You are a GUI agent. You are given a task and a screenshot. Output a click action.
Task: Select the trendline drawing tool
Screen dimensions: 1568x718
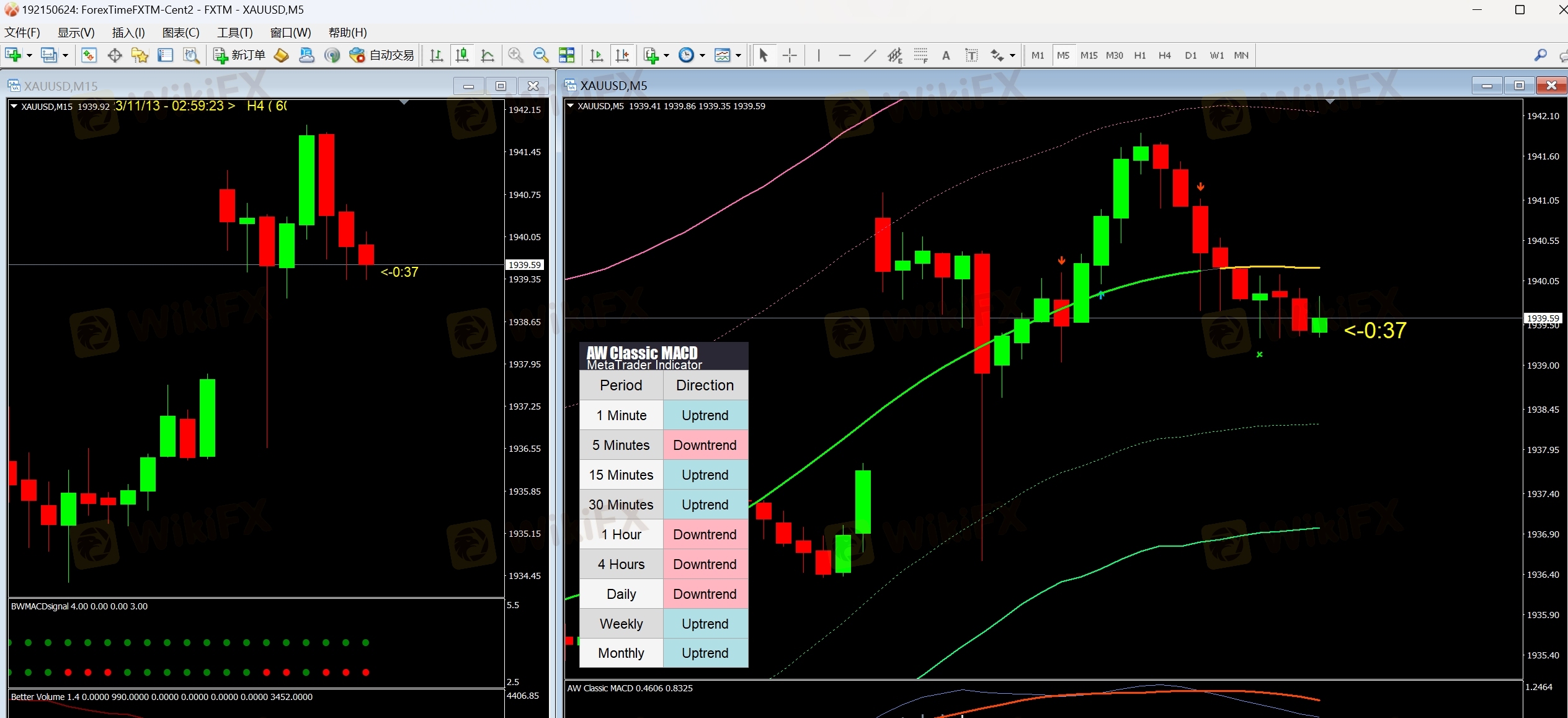coord(870,55)
